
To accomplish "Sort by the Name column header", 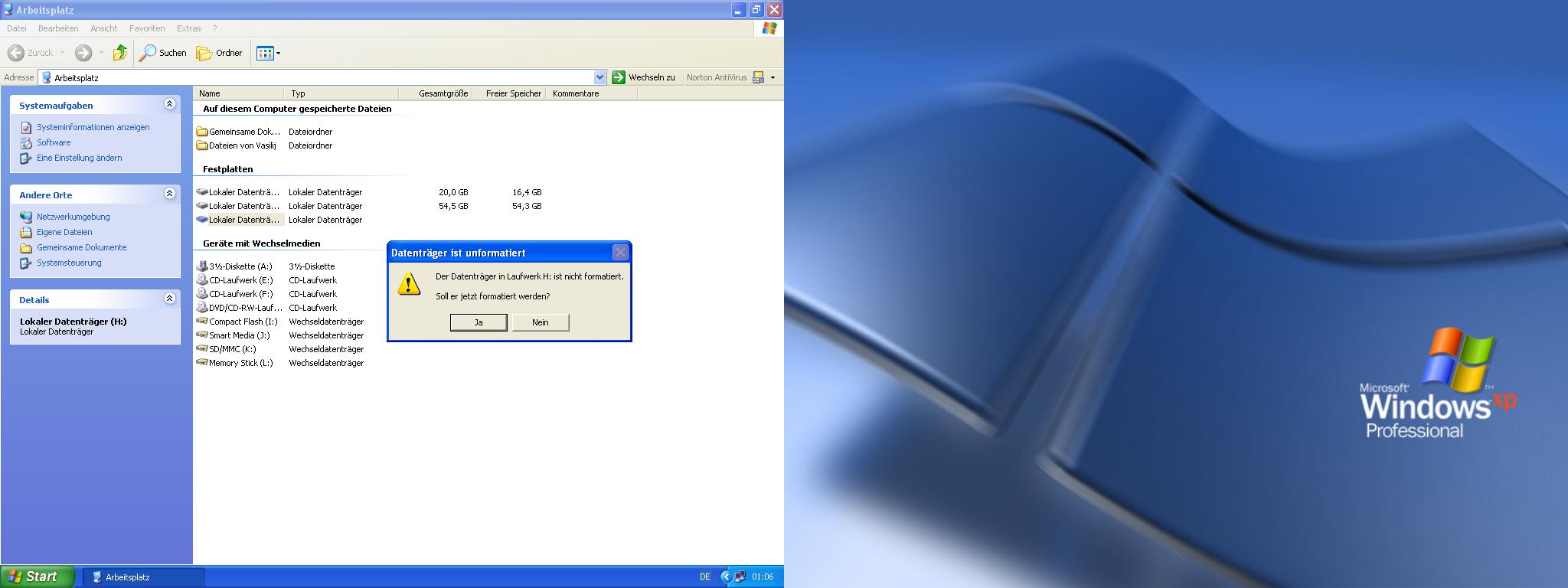I will coord(239,93).
